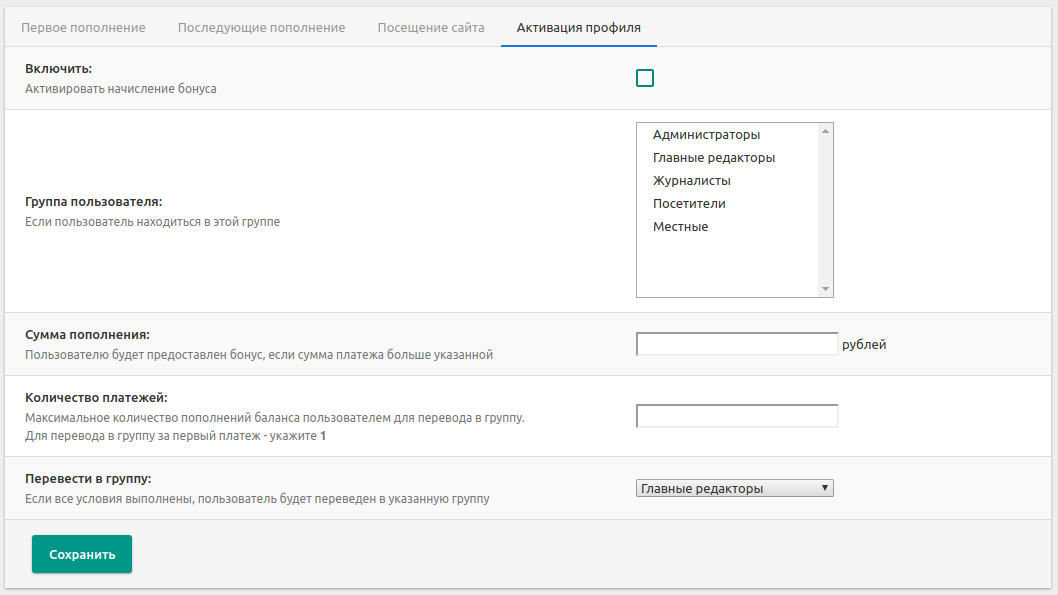Select the Активация профиля tab
Viewport: 1058px width, 595px height.
(578, 27)
